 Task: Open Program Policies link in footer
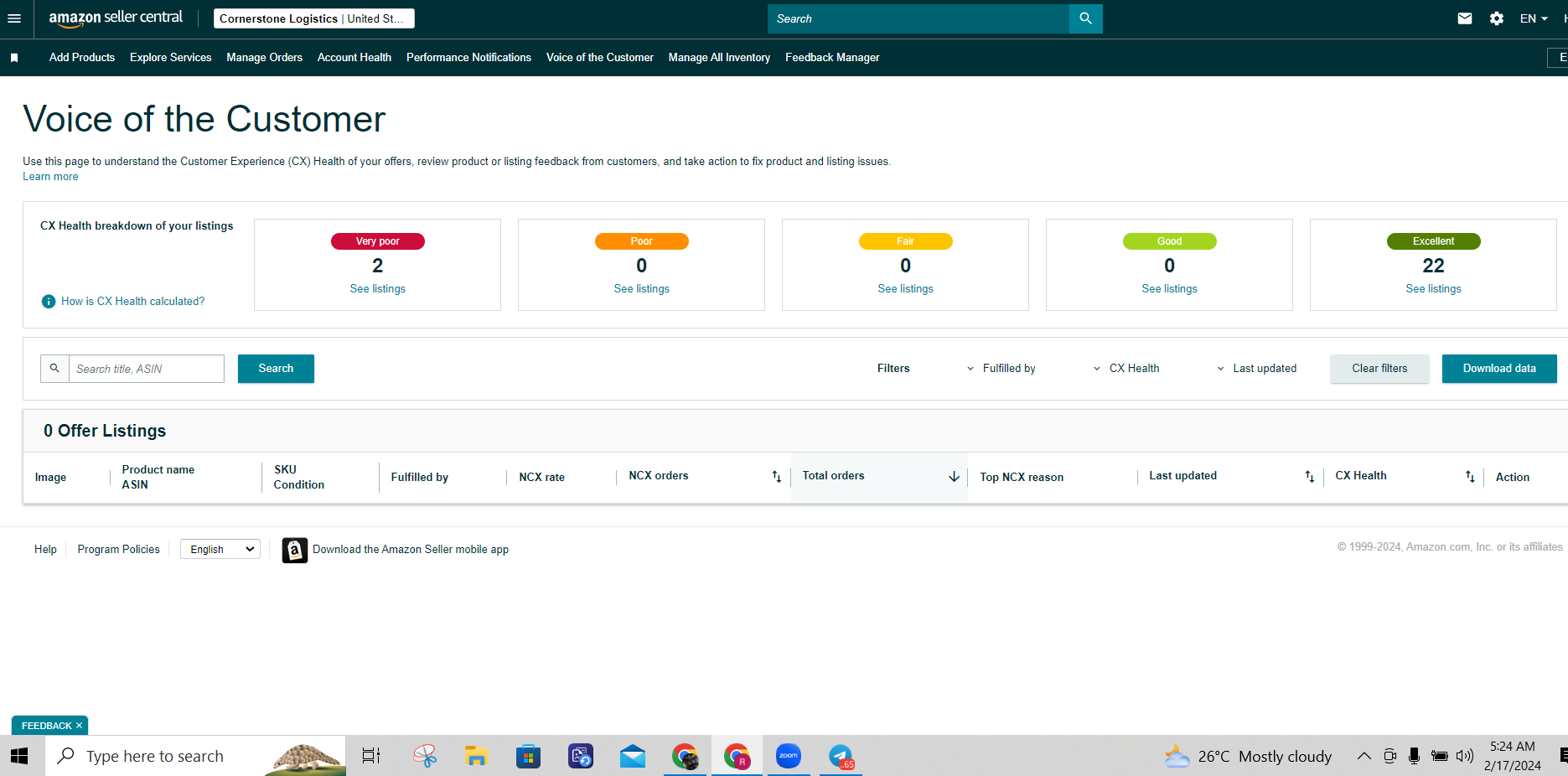click(118, 550)
